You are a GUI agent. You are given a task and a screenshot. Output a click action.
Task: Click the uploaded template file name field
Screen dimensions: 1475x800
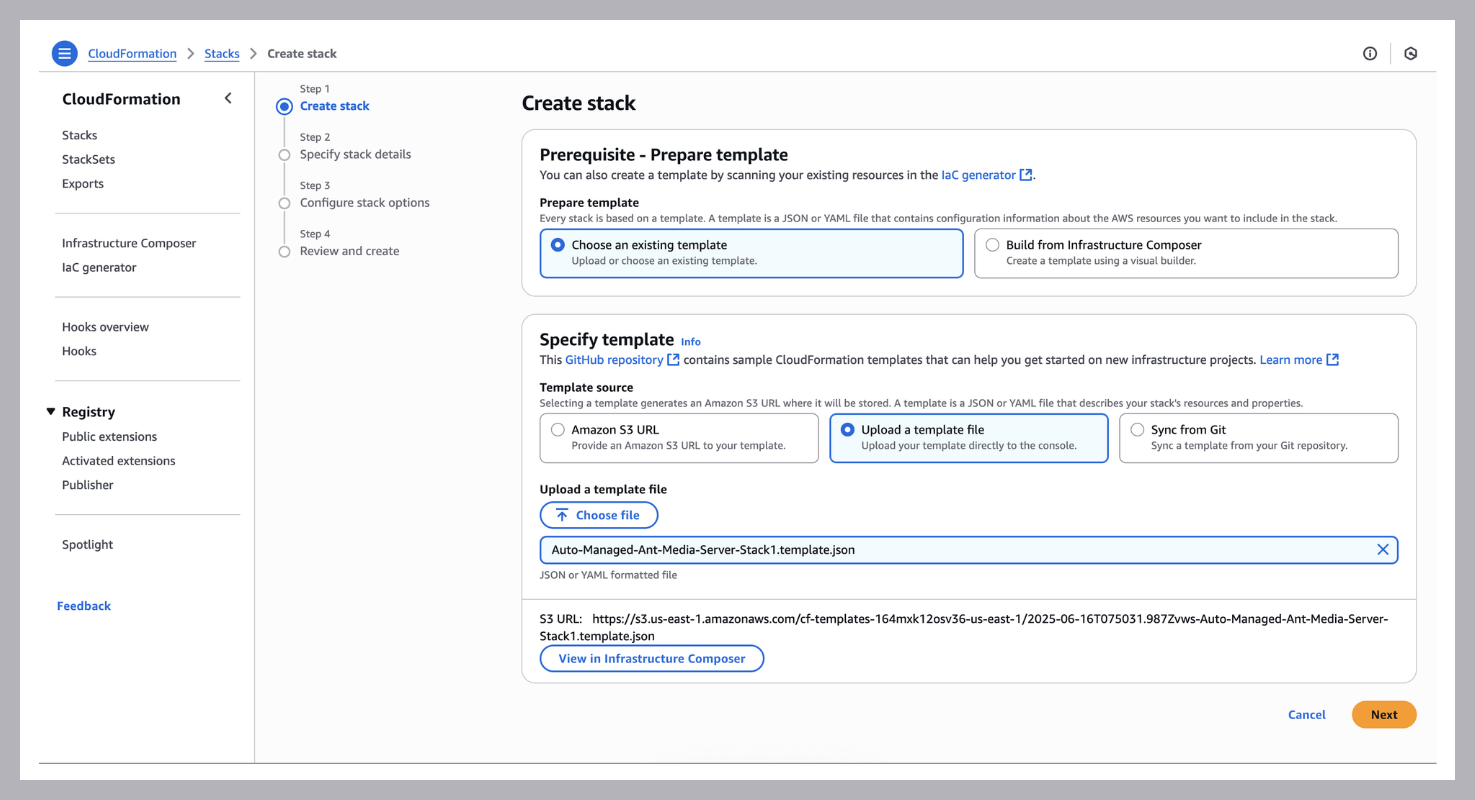click(969, 550)
